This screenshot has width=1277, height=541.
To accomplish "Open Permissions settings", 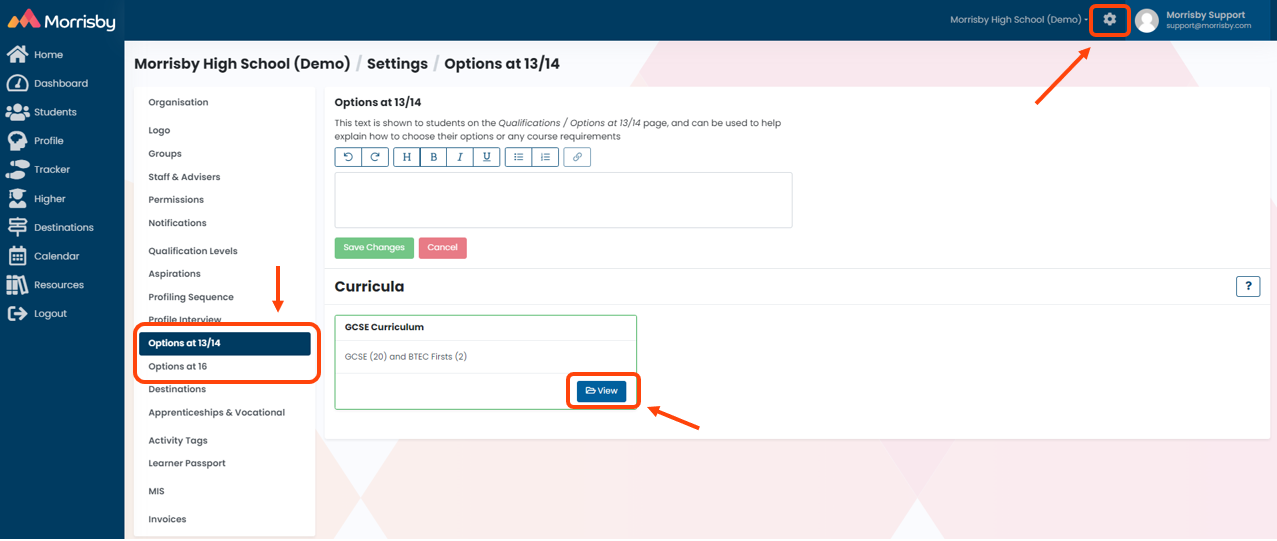I will coord(176,200).
